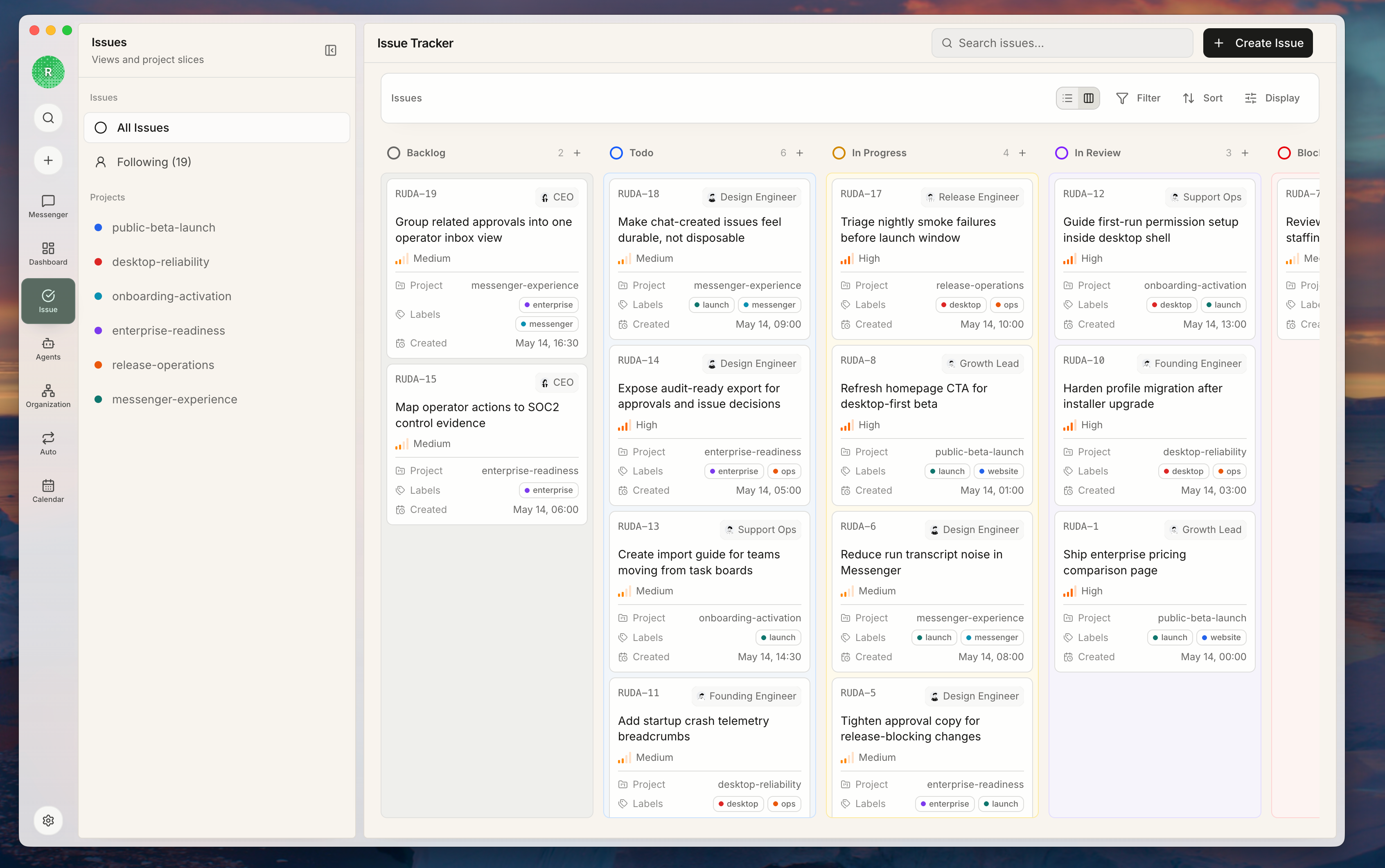Click website label on RUDA-8 card
The image size is (1385, 868).
(x=999, y=471)
